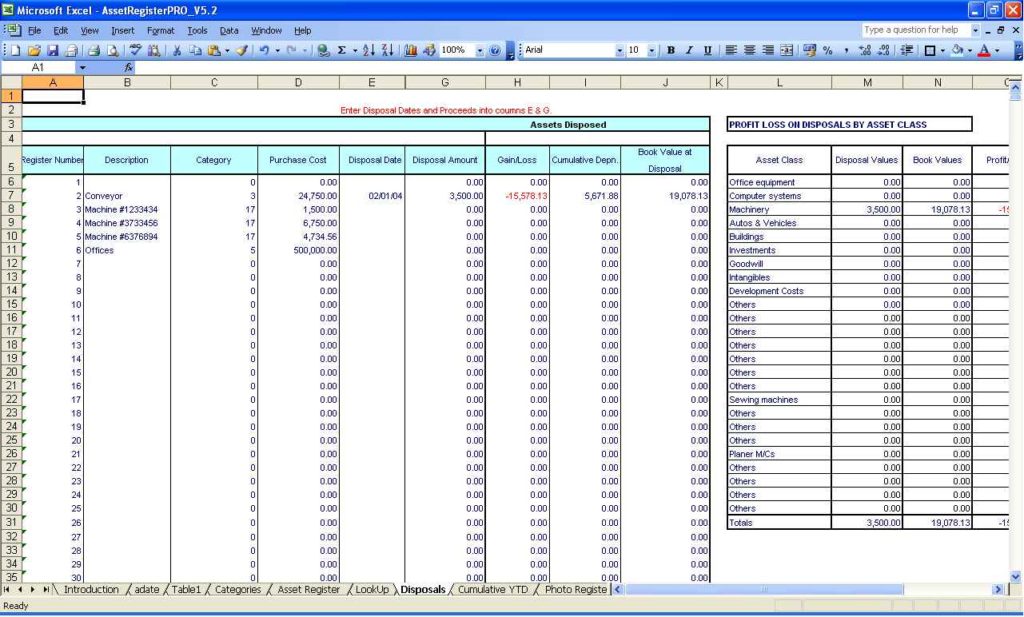1024x617 pixels.
Task: Click the AutoSum sigma icon
Action: 343,50
